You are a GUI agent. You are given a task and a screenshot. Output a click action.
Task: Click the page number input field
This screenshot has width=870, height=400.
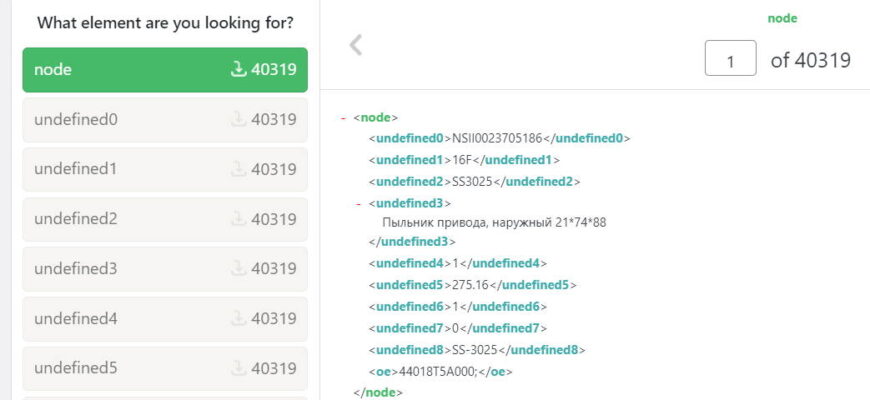click(x=730, y=59)
